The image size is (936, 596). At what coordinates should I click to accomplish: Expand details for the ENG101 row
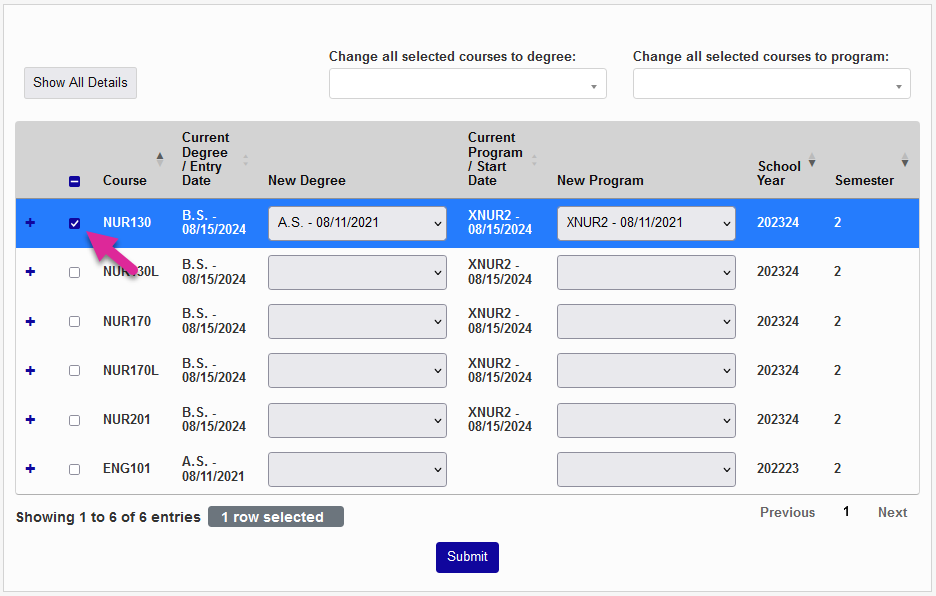pos(29,468)
